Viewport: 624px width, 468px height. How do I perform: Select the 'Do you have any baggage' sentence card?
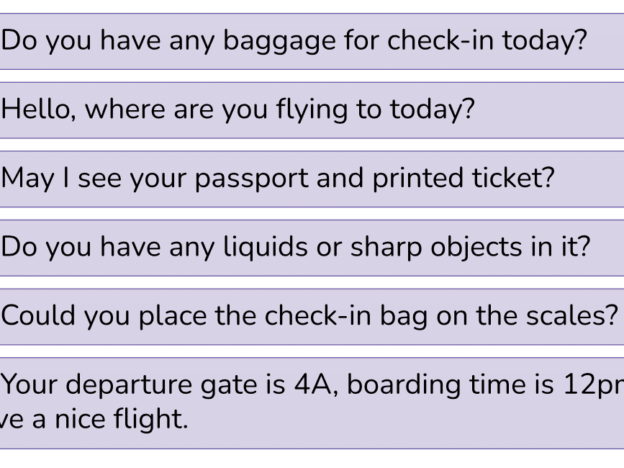point(312,41)
